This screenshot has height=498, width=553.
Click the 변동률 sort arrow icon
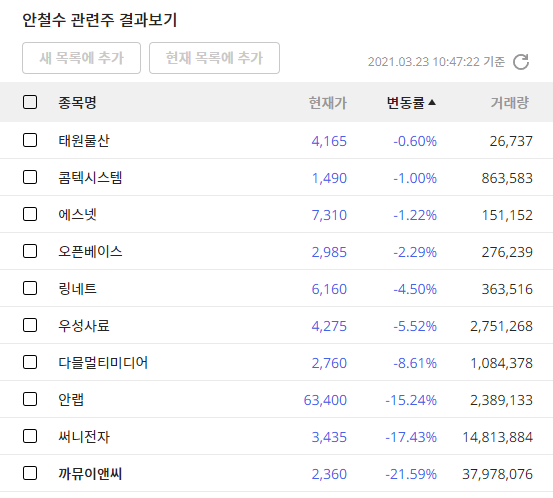[x=432, y=102]
